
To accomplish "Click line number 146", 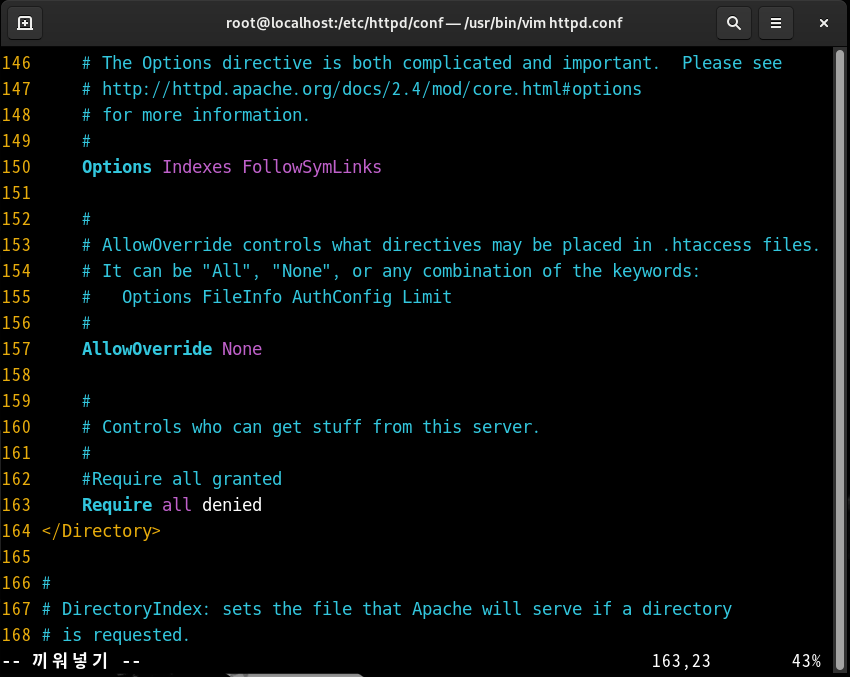I will [x=16, y=63].
